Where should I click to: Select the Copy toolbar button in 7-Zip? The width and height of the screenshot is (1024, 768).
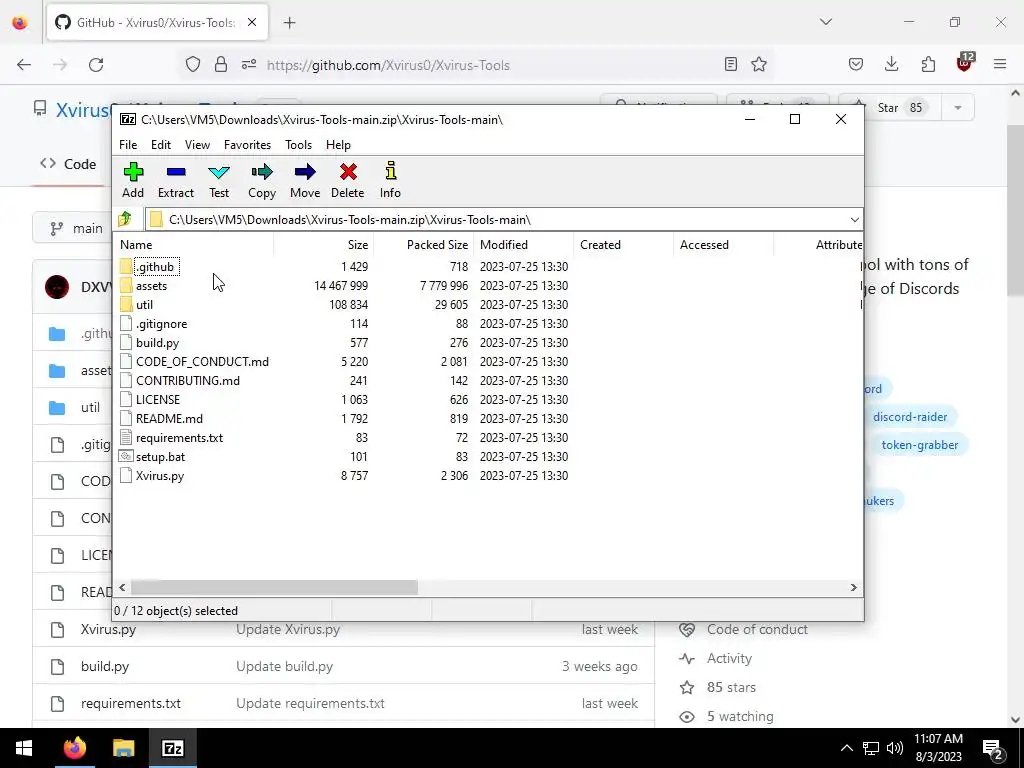click(x=262, y=180)
